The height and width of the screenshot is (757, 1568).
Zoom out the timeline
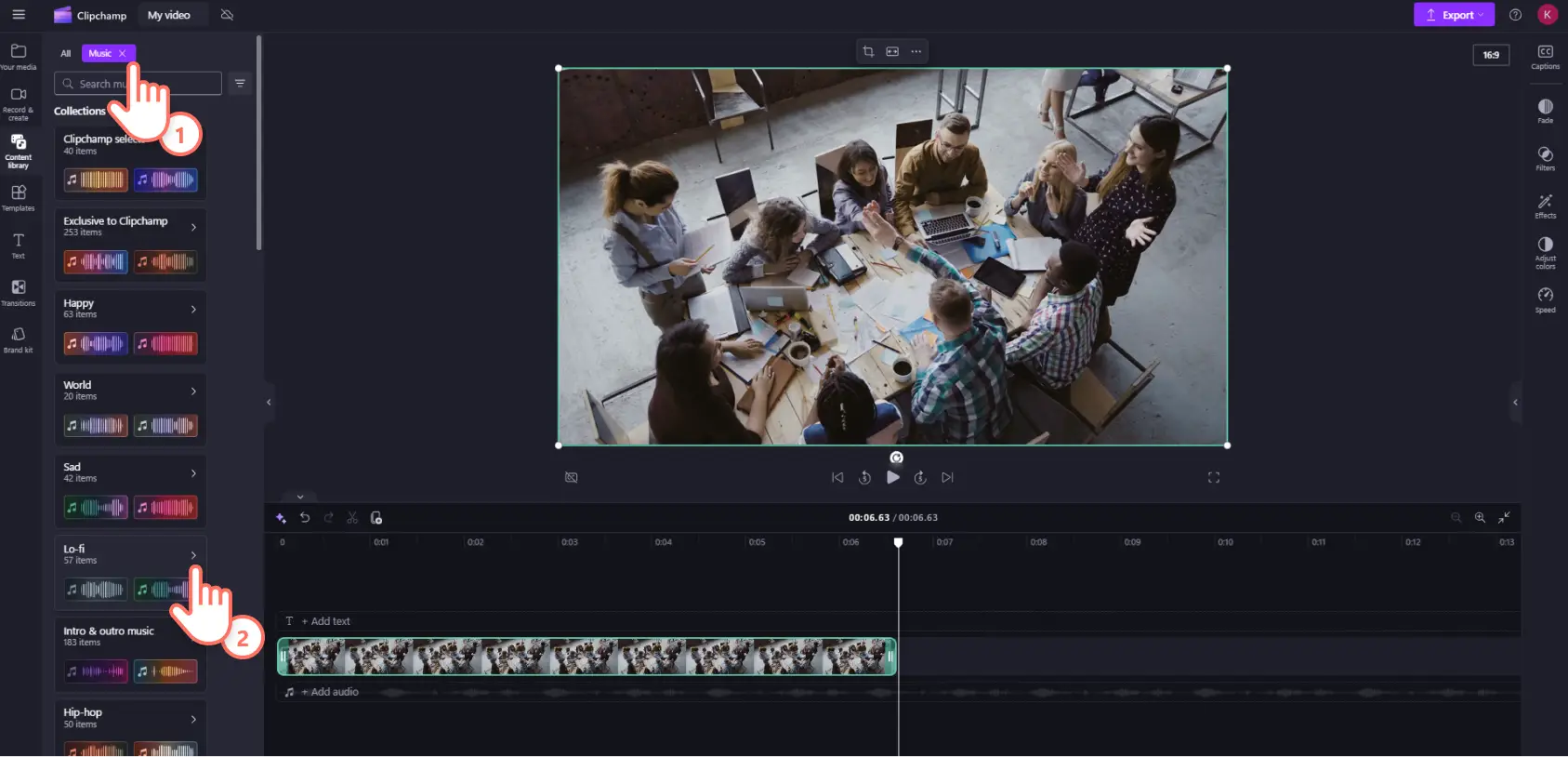(1456, 518)
